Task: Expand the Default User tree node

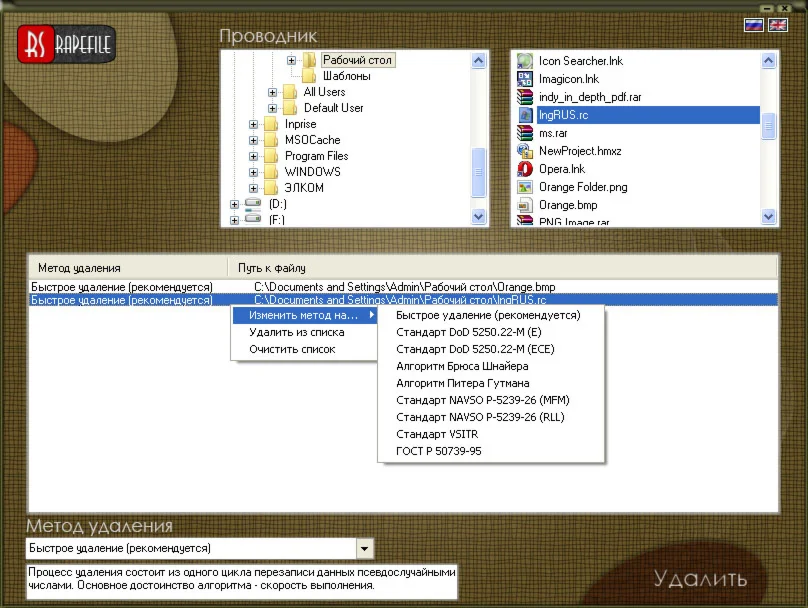Action: (x=272, y=108)
